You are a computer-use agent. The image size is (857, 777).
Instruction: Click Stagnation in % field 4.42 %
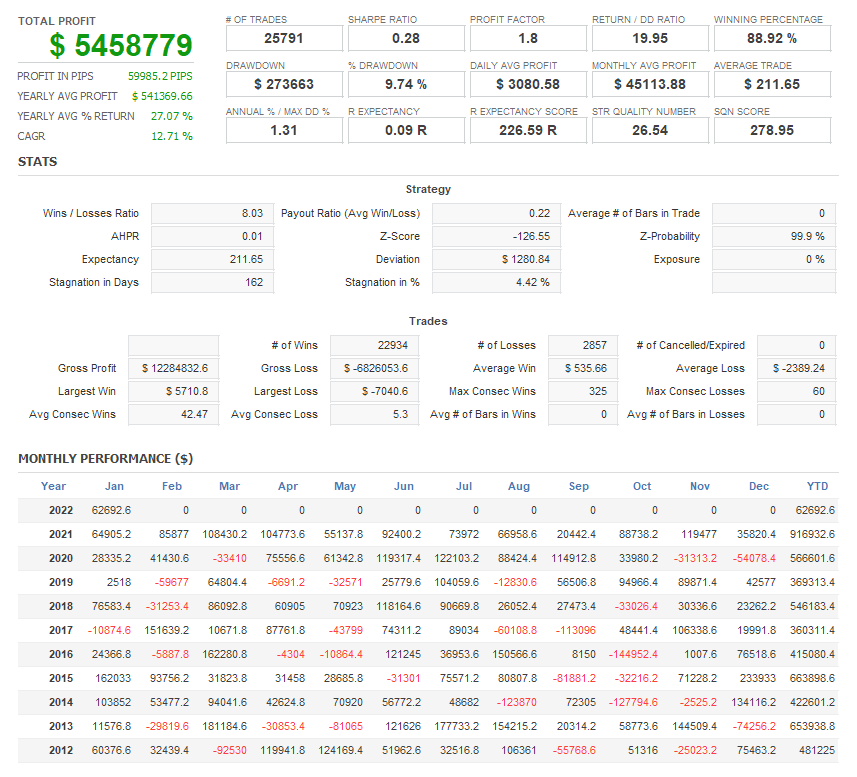[x=497, y=282]
